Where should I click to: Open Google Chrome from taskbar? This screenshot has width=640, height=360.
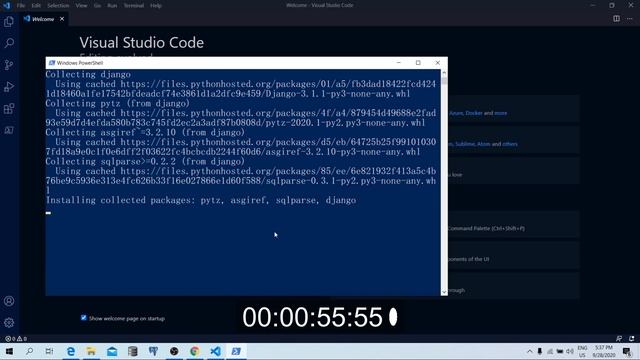click(195, 351)
